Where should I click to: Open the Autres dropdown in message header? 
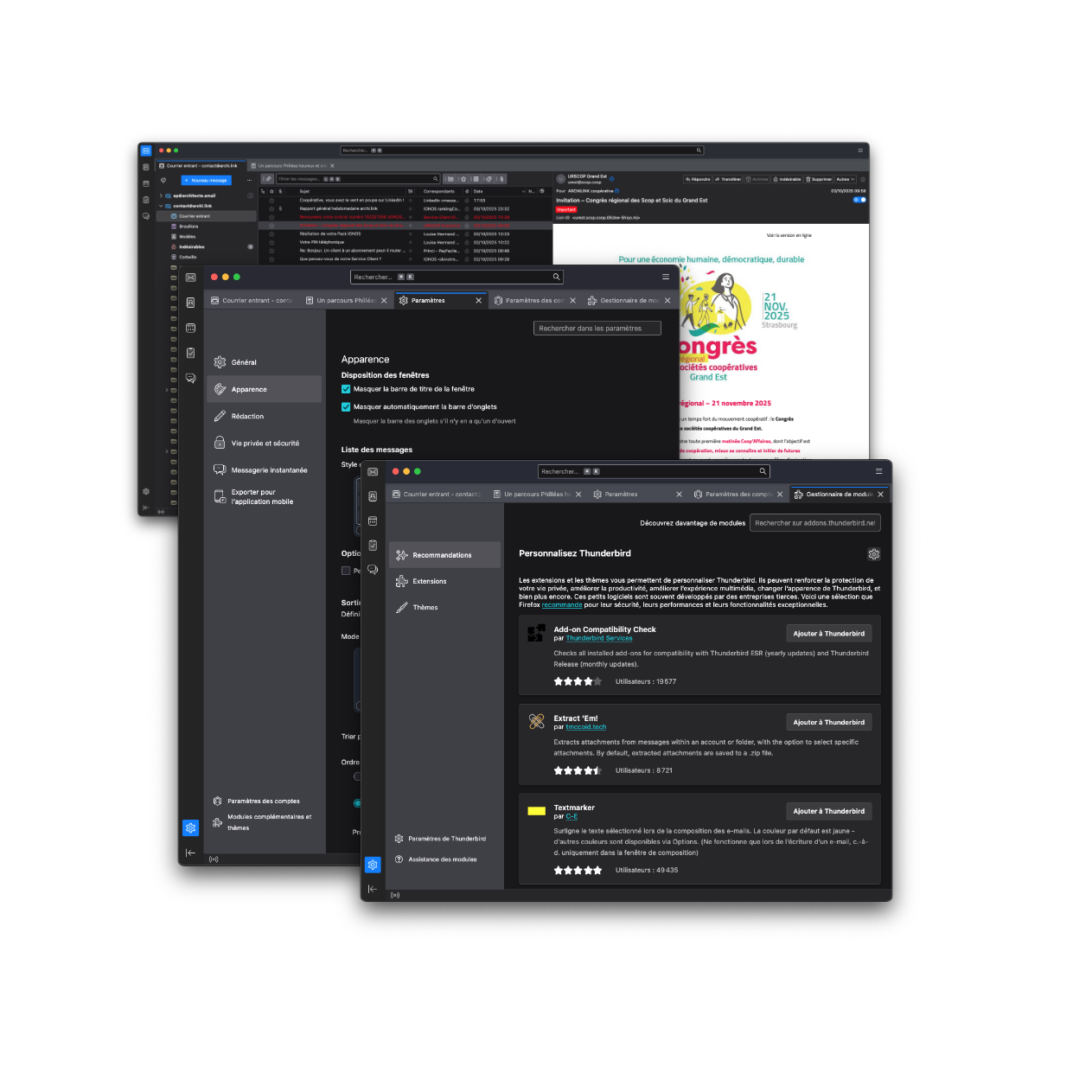point(845,180)
